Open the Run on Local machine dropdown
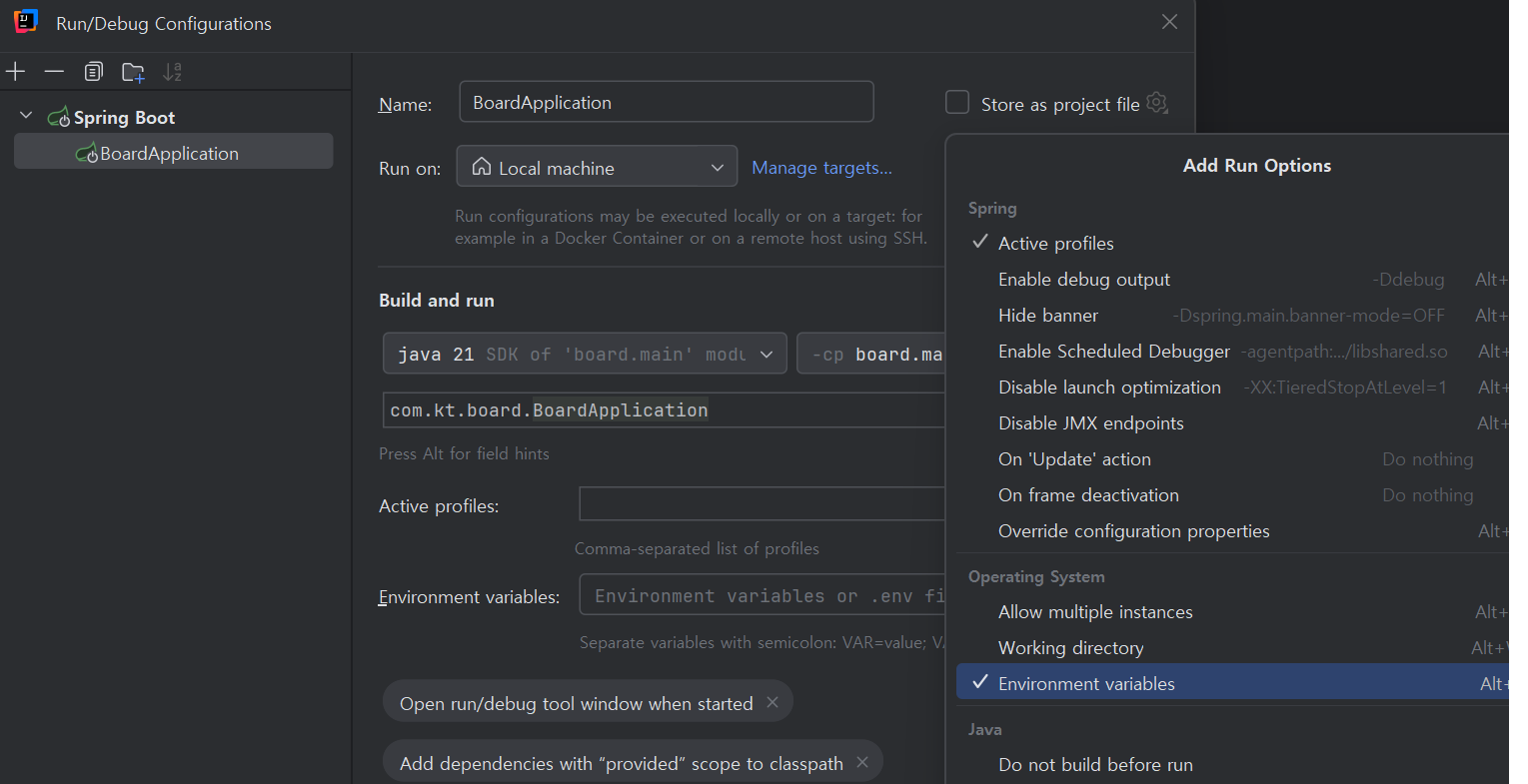This screenshot has width=1528, height=784. click(x=597, y=167)
